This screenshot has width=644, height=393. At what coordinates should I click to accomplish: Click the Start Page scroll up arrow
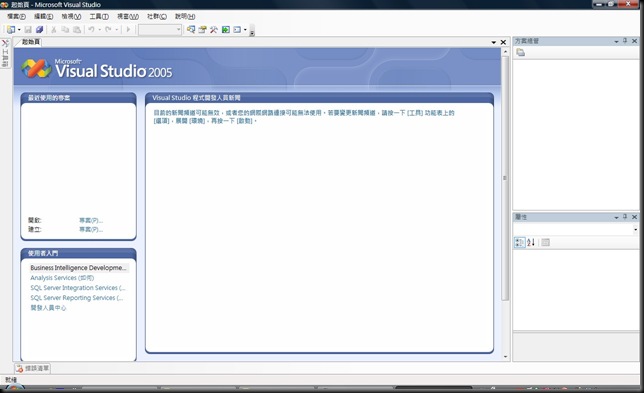coord(505,52)
